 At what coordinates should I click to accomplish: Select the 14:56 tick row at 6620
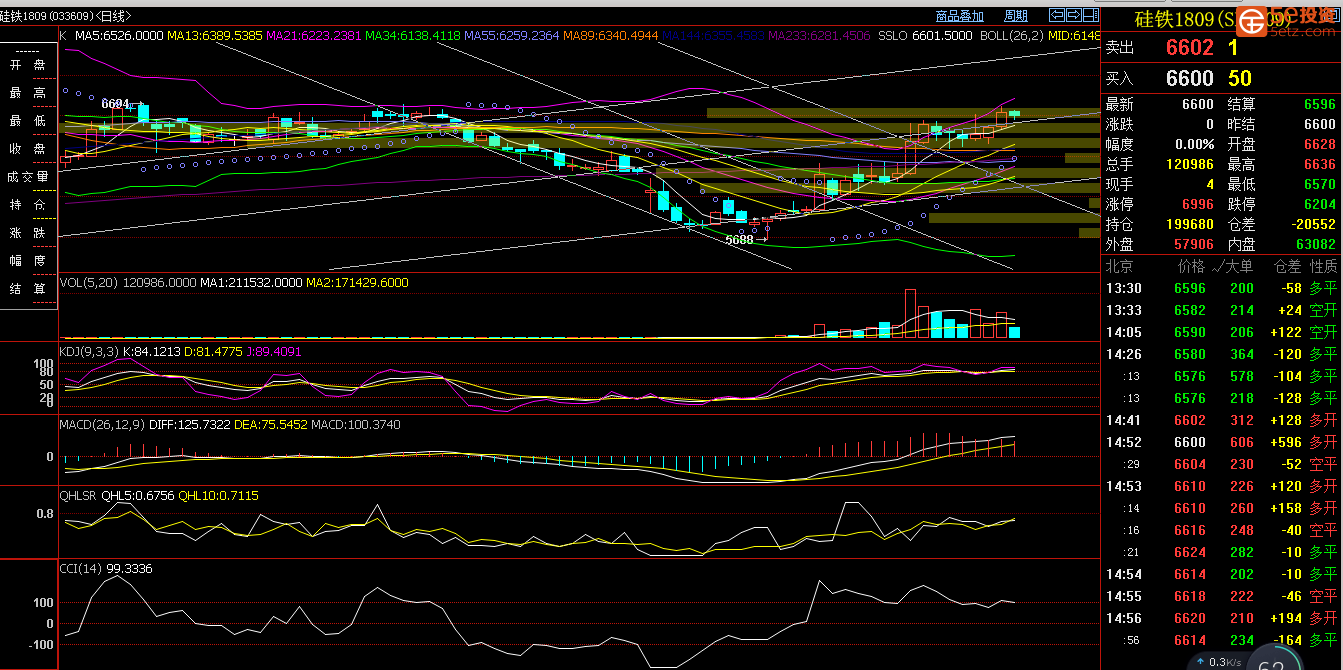tap(1221, 618)
